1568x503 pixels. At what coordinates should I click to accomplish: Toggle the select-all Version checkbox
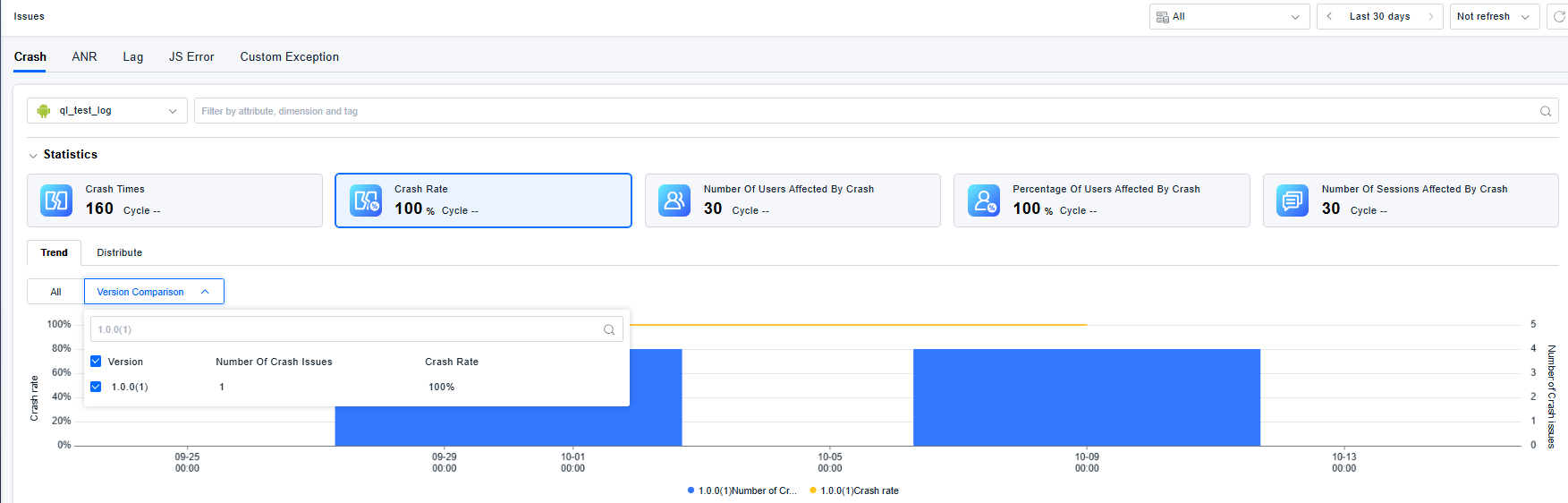(x=96, y=362)
